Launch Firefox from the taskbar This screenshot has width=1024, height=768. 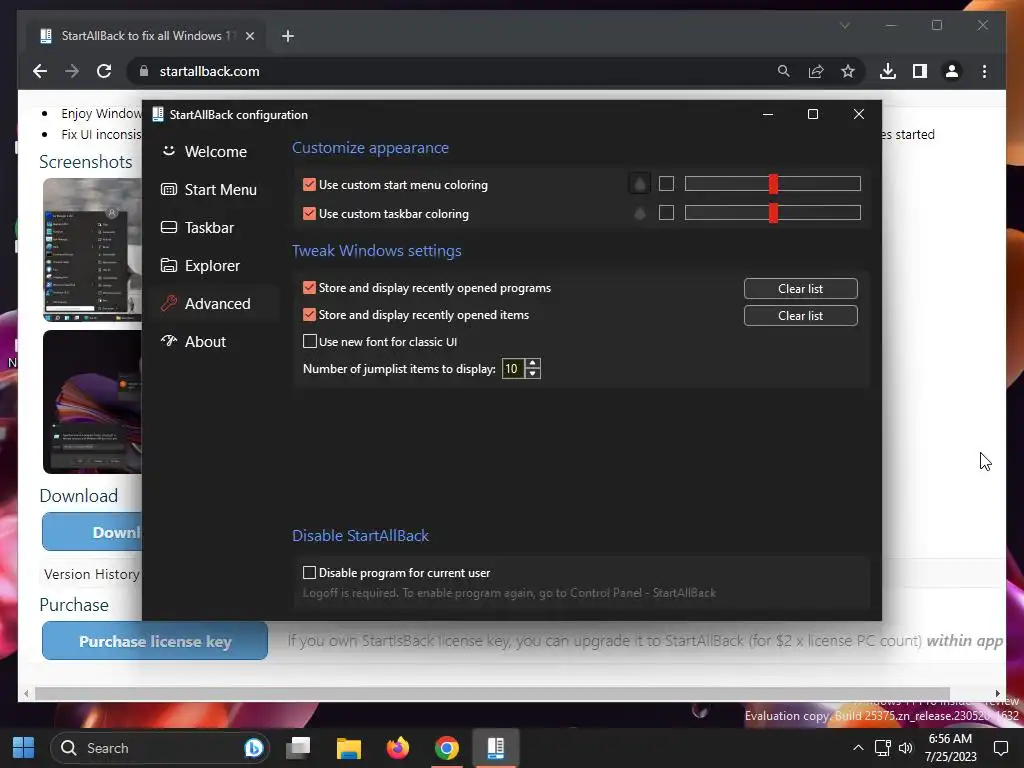[x=398, y=748]
